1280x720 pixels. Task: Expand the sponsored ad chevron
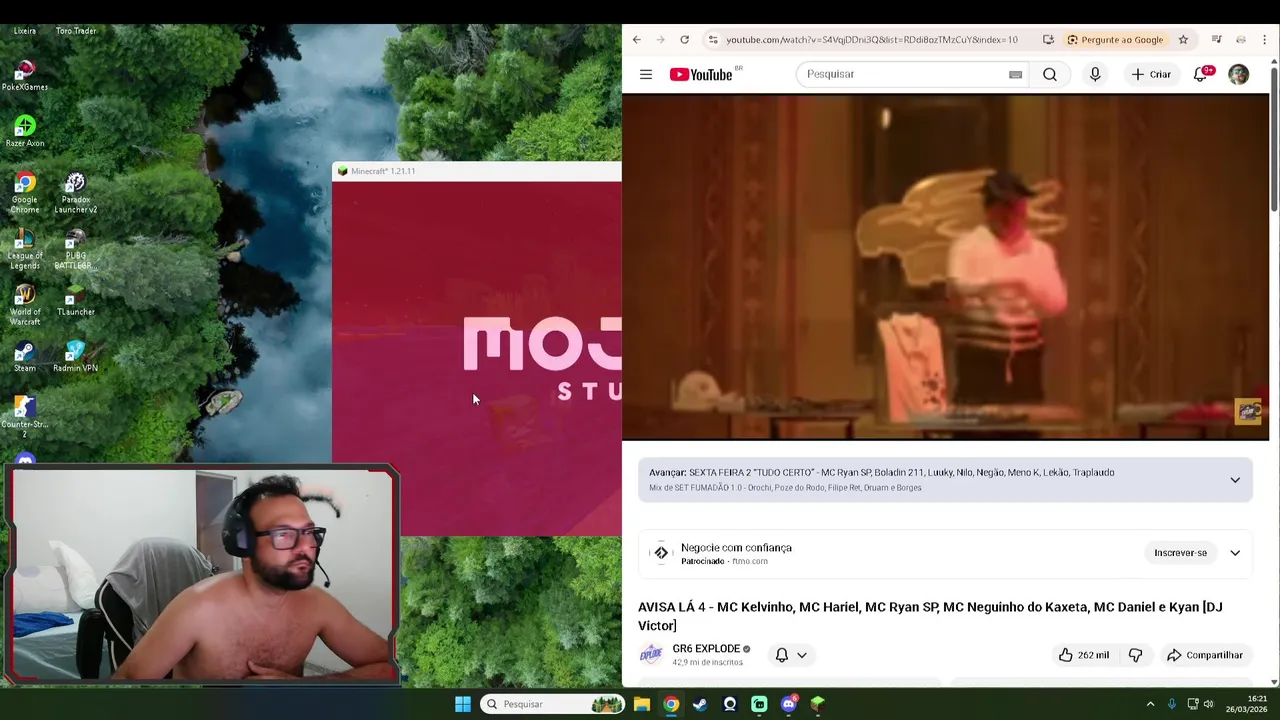[1235, 553]
